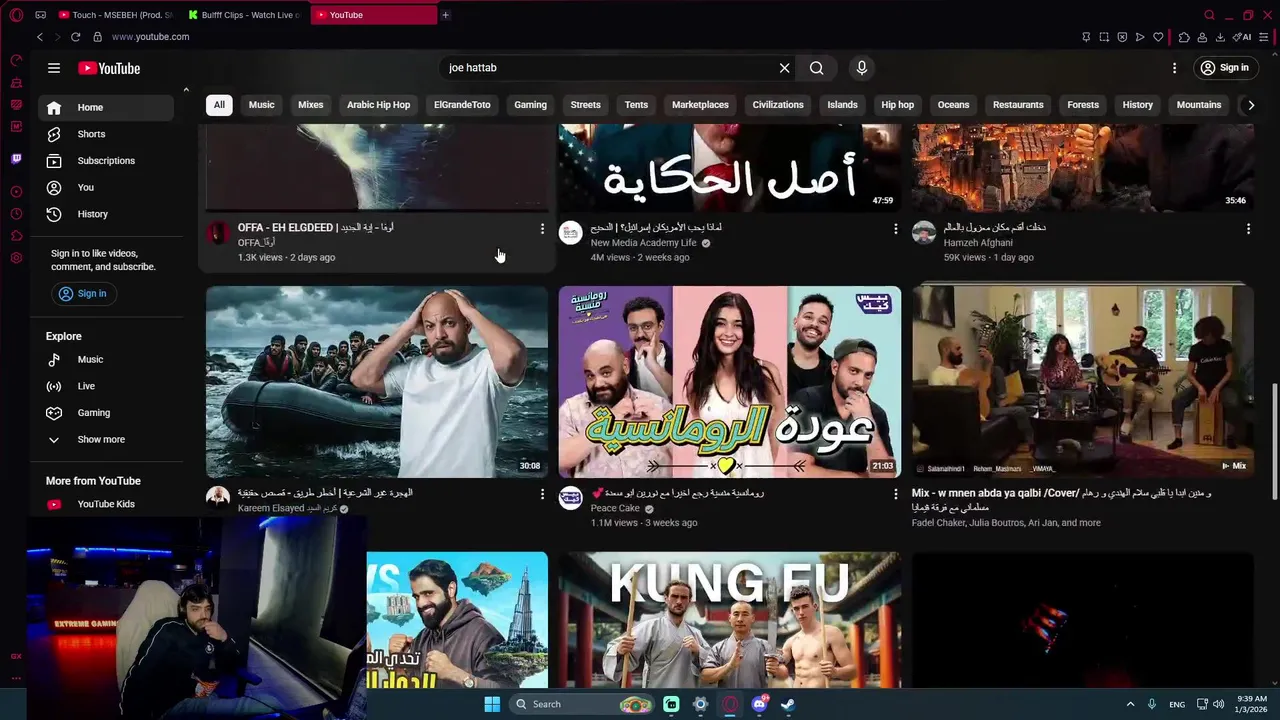Open Live under the Explore section
This screenshot has width=1280, height=720.
[x=106, y=386]
